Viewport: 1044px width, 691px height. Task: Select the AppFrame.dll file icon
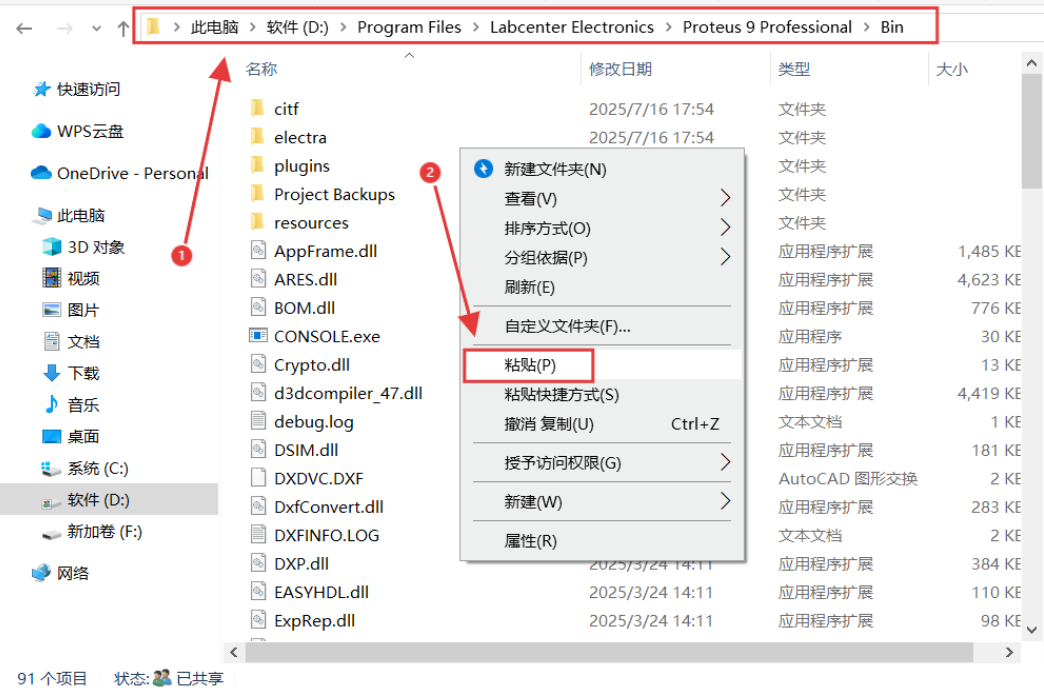pos(258,250)
